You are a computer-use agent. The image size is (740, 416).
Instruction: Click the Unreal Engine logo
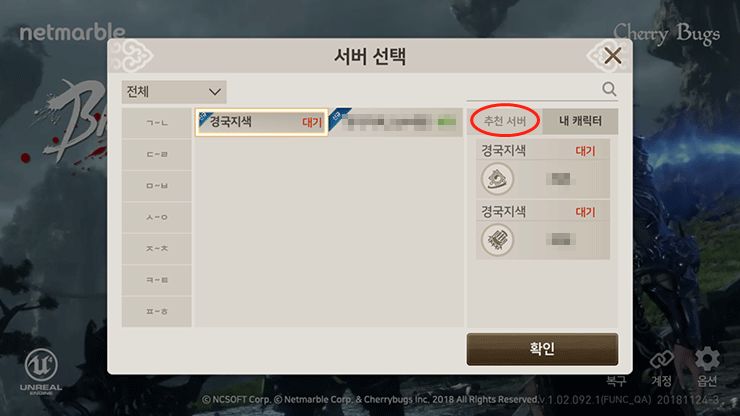point(41,371)
